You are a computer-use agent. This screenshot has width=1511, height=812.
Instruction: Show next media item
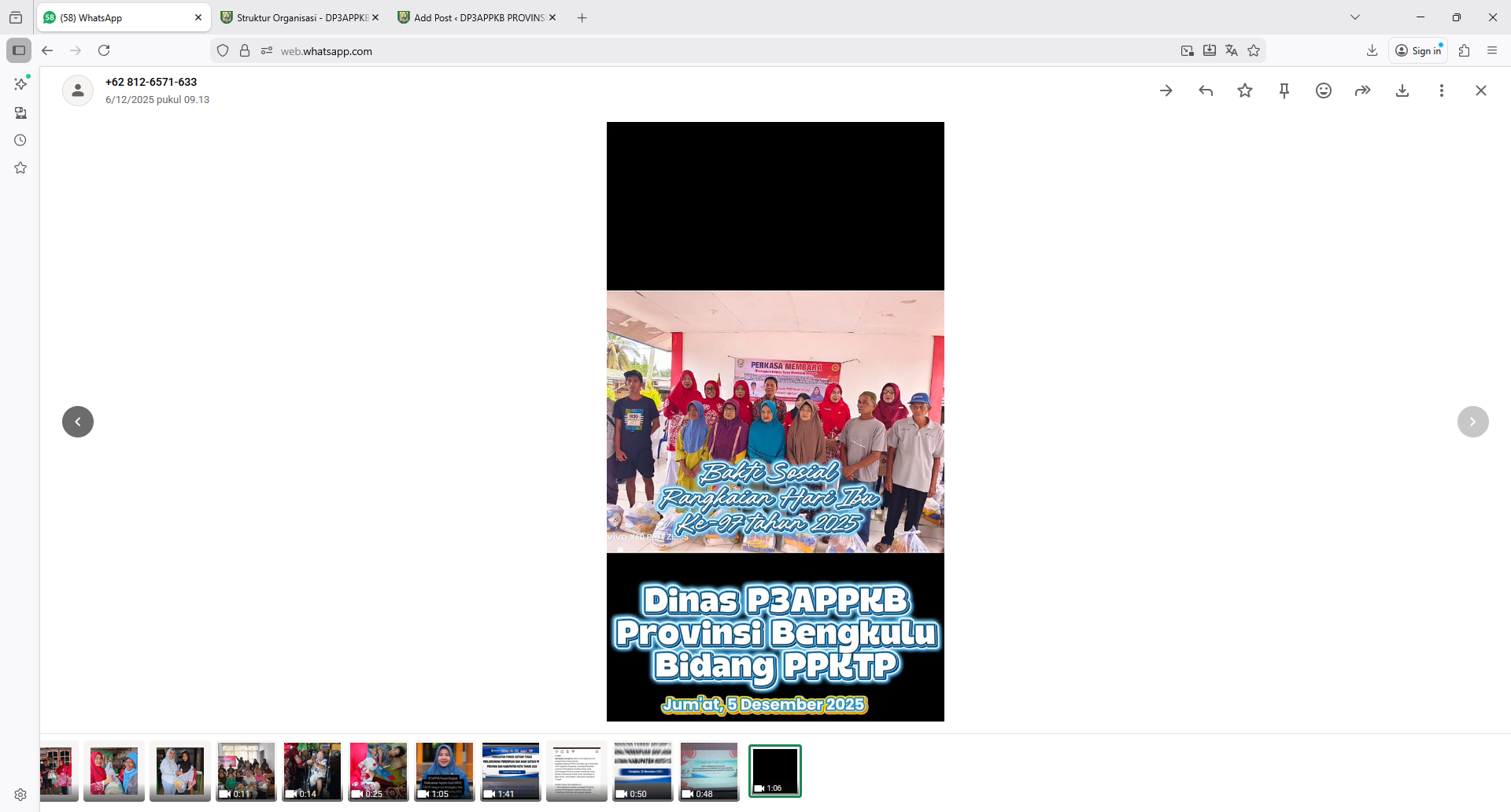tap(1473, 422)
